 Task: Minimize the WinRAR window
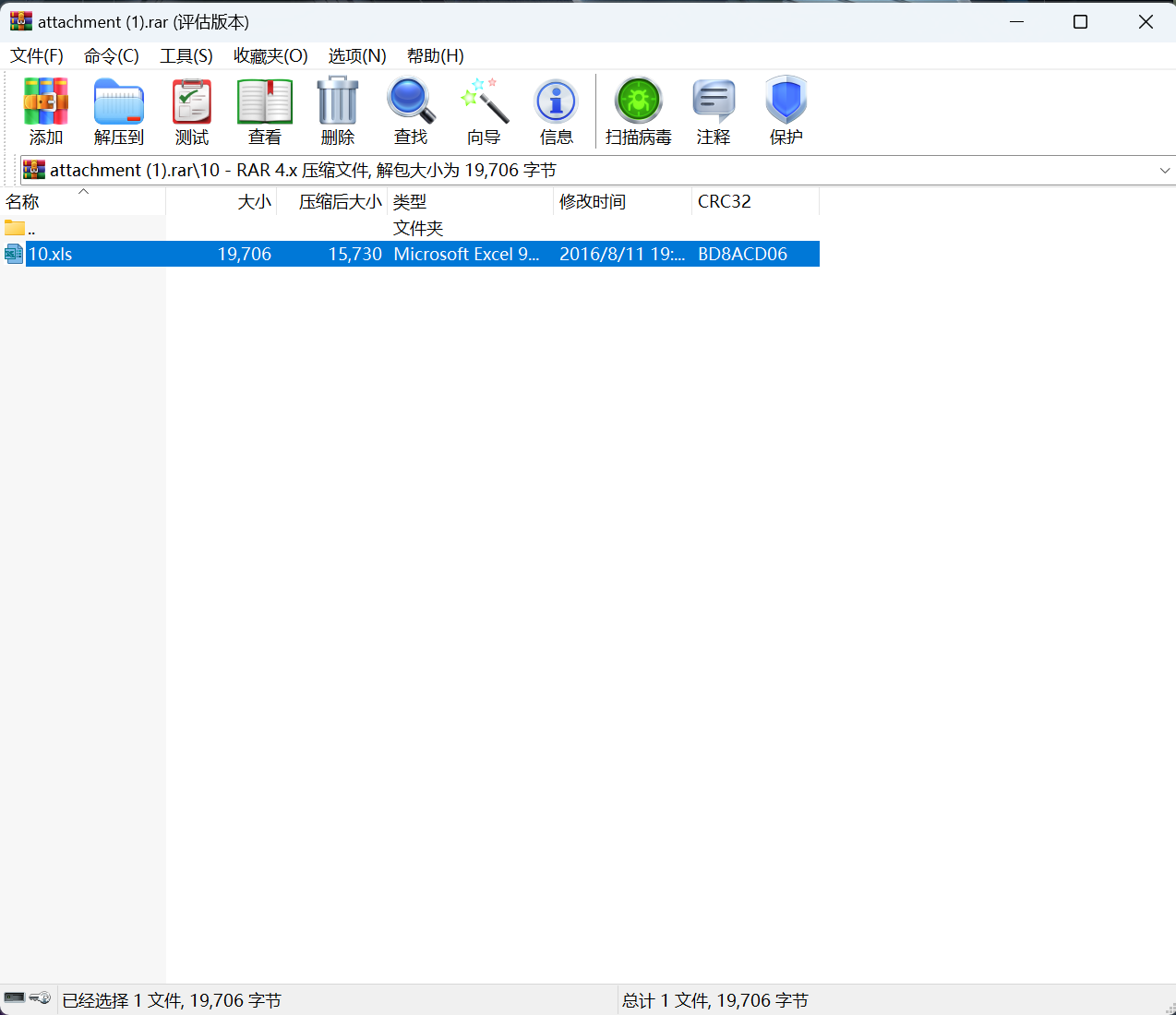(1017, 21)
